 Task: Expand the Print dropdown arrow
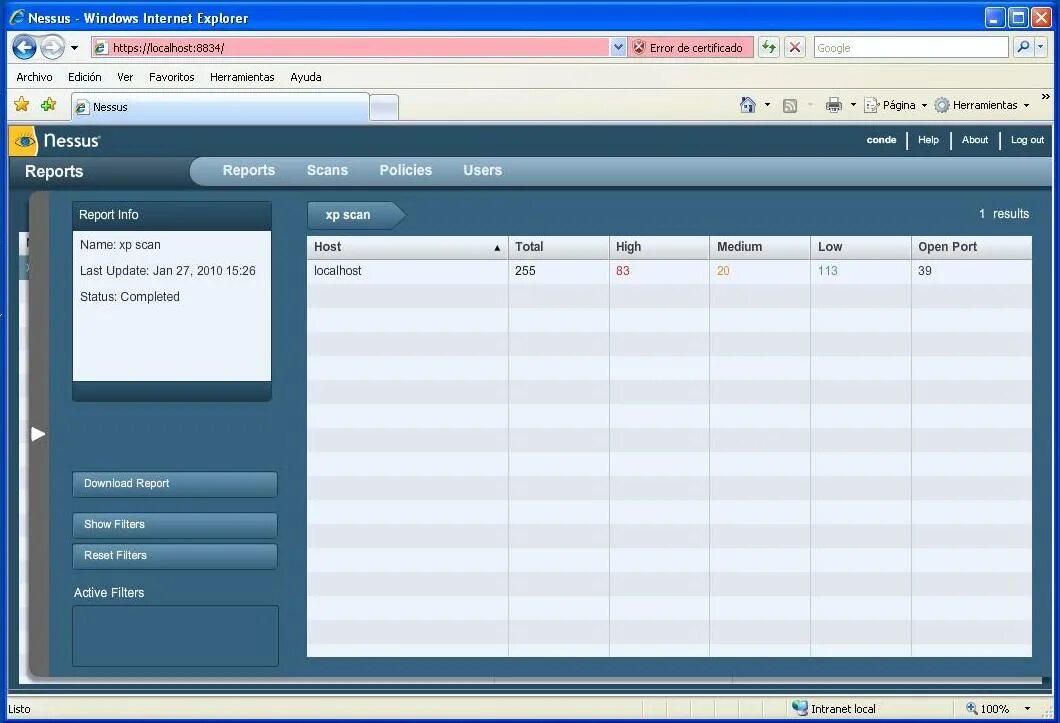[853, 105]
